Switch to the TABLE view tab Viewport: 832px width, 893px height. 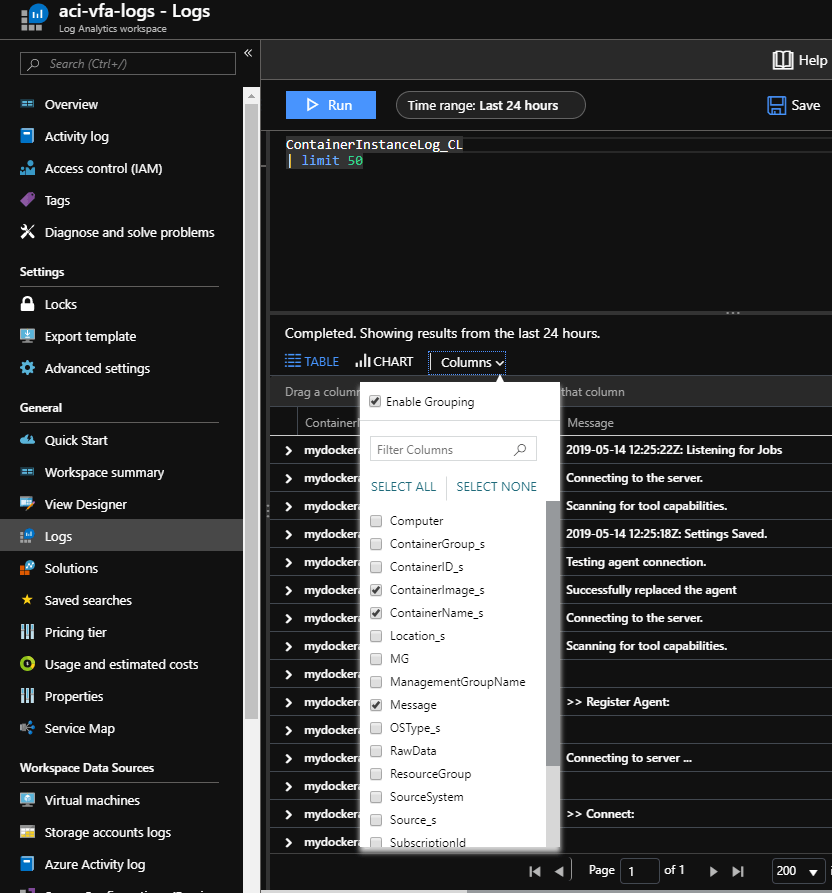coord(312,362)
